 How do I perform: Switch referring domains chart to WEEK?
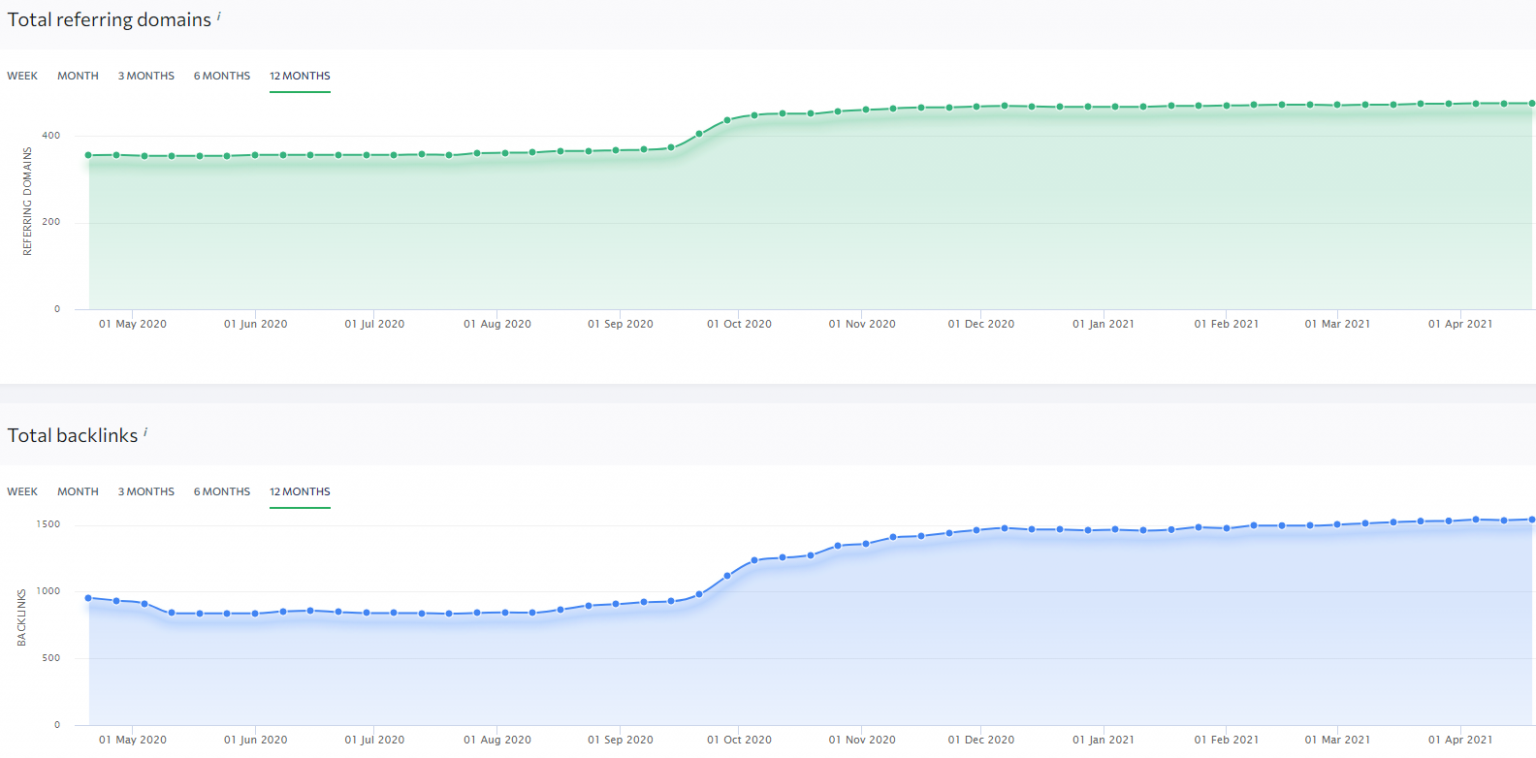point(22,76)
